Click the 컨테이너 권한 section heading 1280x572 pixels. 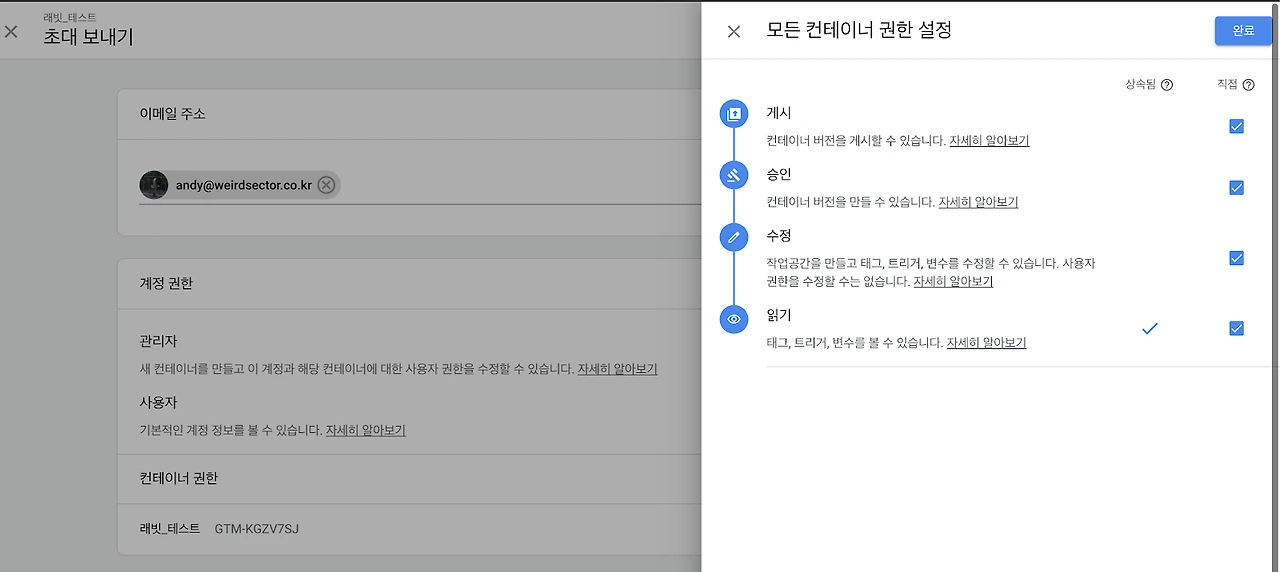(178, 478)
